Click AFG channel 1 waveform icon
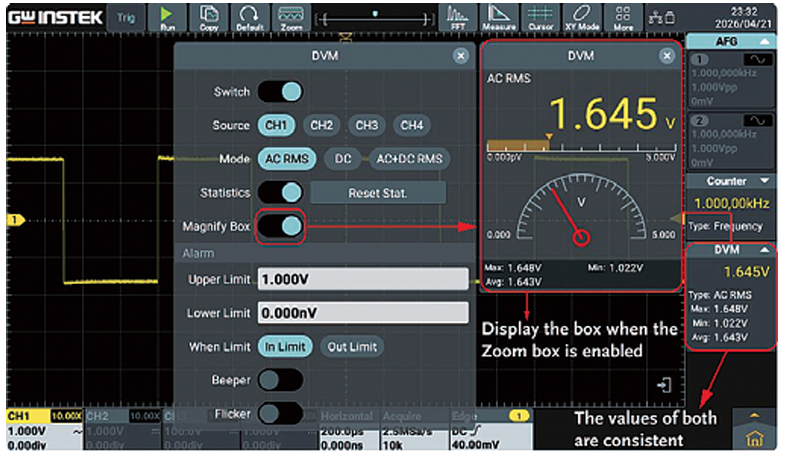The width and height of the screenshot is (785, 456). coord(757,60)
